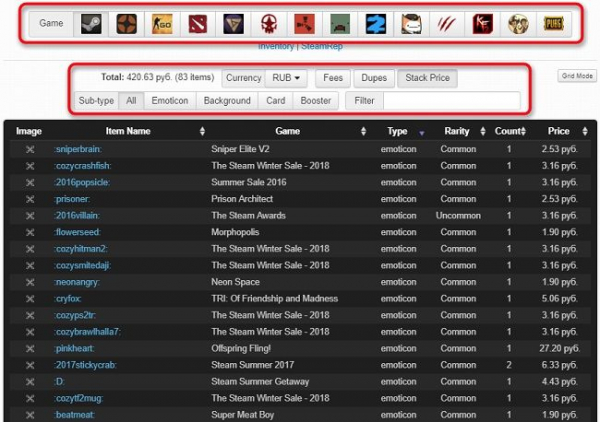The width and height of the screenshot is (600, 422).
Task: Open the :cozyps2tr: item link
Action: [x=75, y=315]
